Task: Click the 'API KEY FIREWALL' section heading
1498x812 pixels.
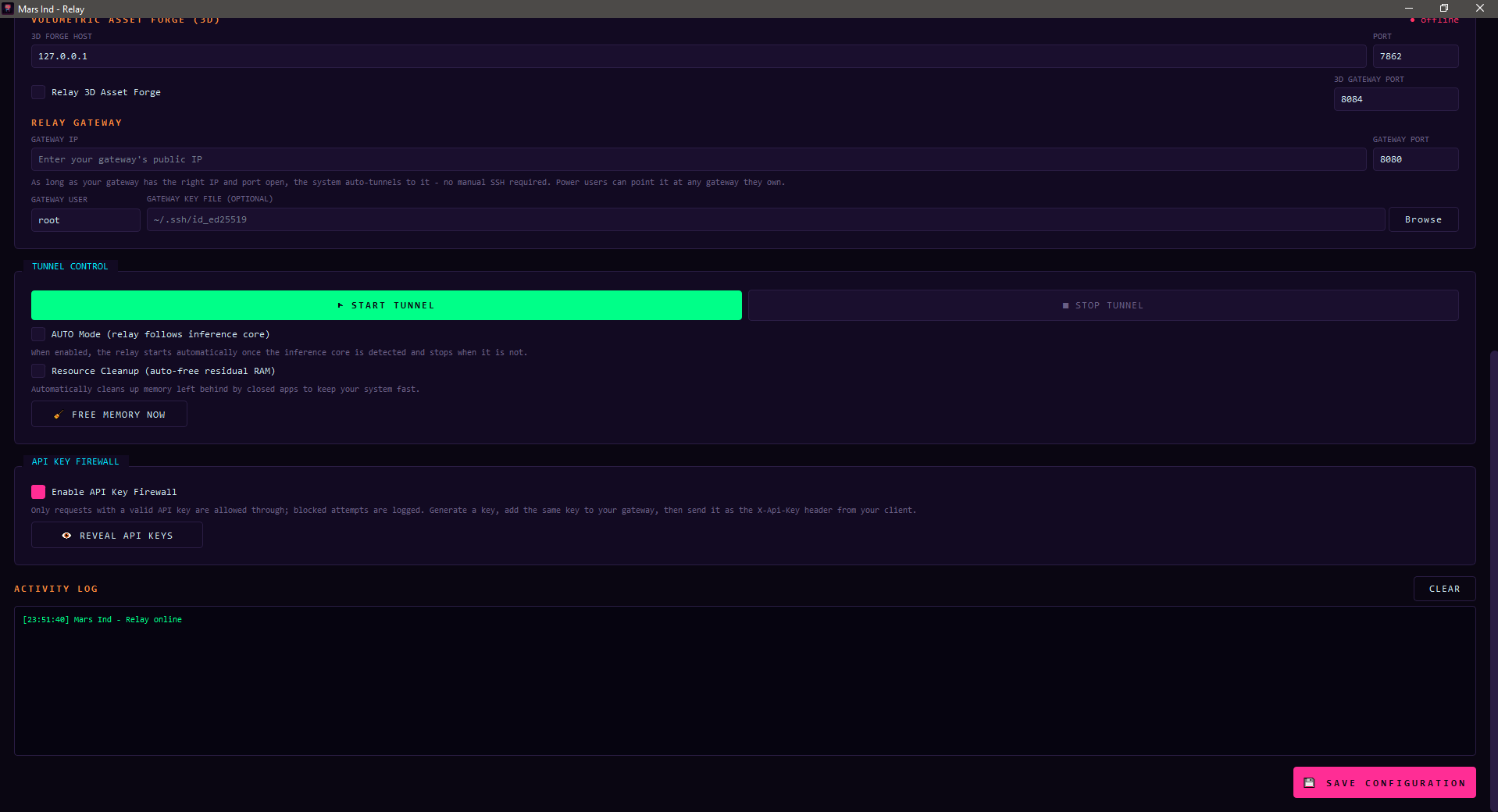Action: [76, 461]
